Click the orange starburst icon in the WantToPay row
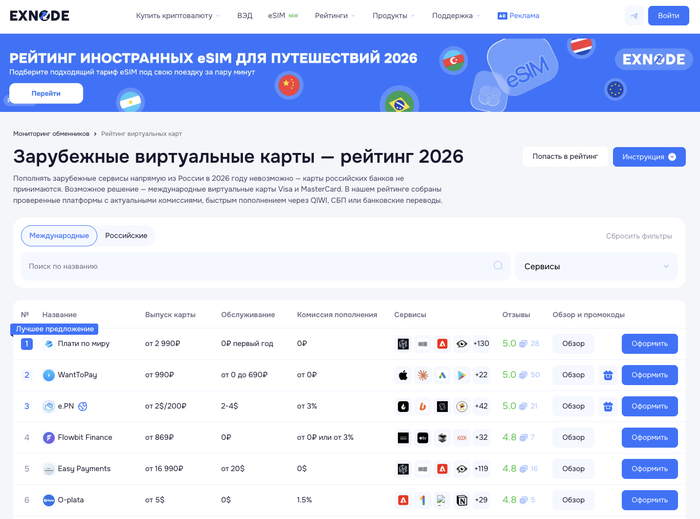 (x=422, y=375)
